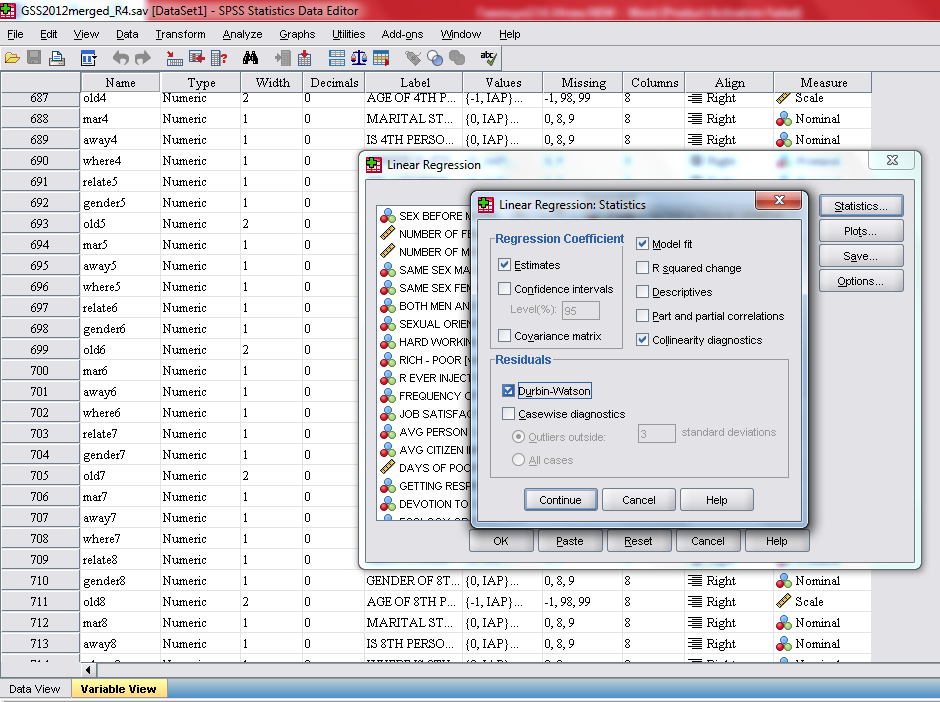Click the Variables info icon with question mark
940x702 pixels.
(x=219, y=58)
